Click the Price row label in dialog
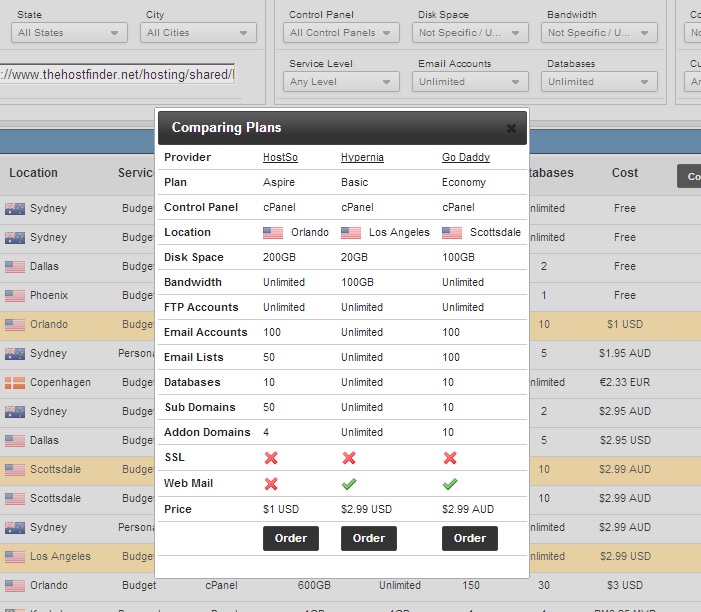The height and width of the screenshot is (612, 701). coord(177,509)
